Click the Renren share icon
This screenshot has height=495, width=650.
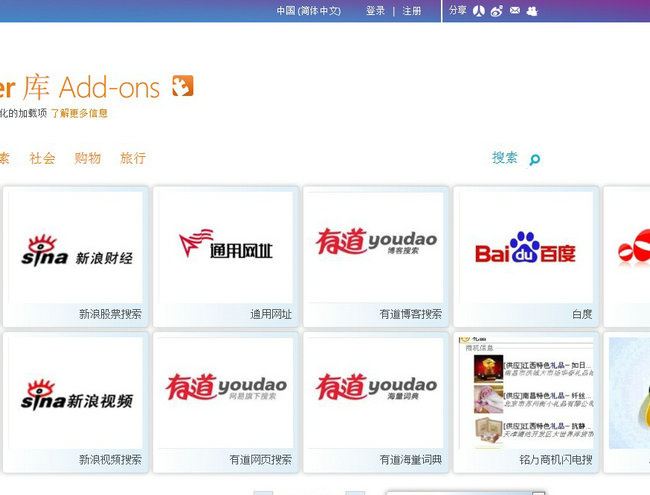click(x=479, y=11)
